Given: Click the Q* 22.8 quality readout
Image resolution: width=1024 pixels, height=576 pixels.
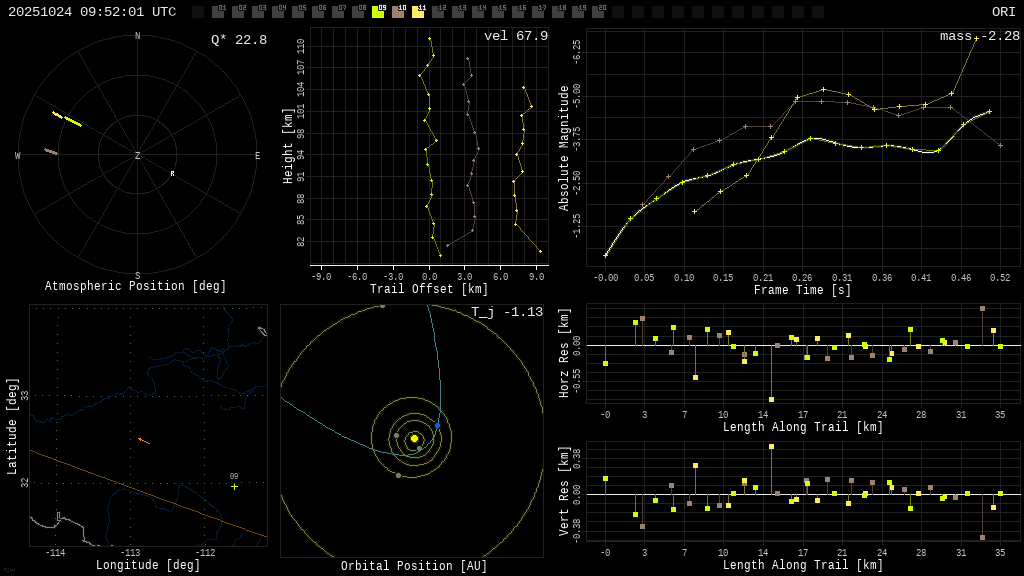Looking at the screenshot, I should pos(238,40).
